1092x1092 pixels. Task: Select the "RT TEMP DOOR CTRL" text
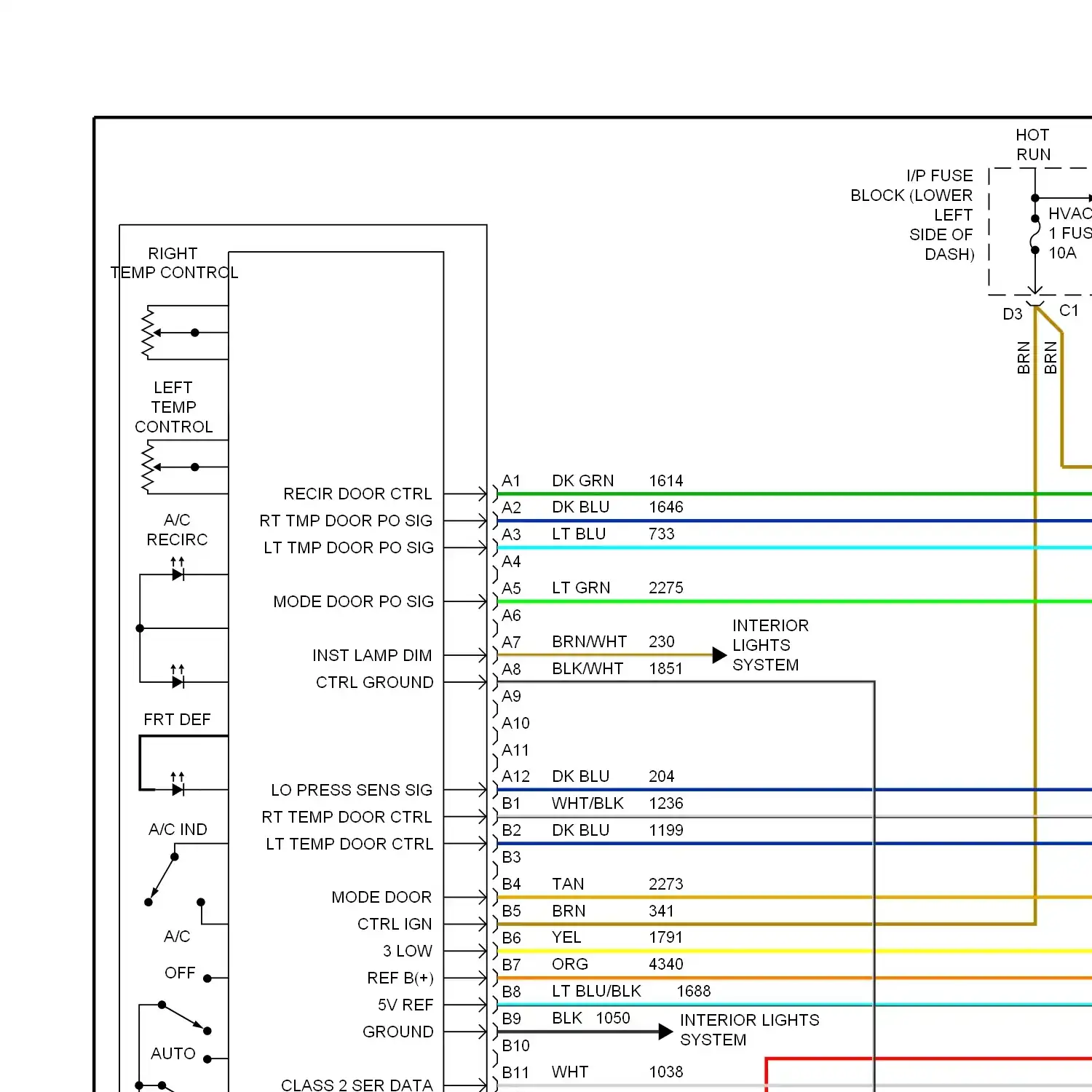coord(347,817)
